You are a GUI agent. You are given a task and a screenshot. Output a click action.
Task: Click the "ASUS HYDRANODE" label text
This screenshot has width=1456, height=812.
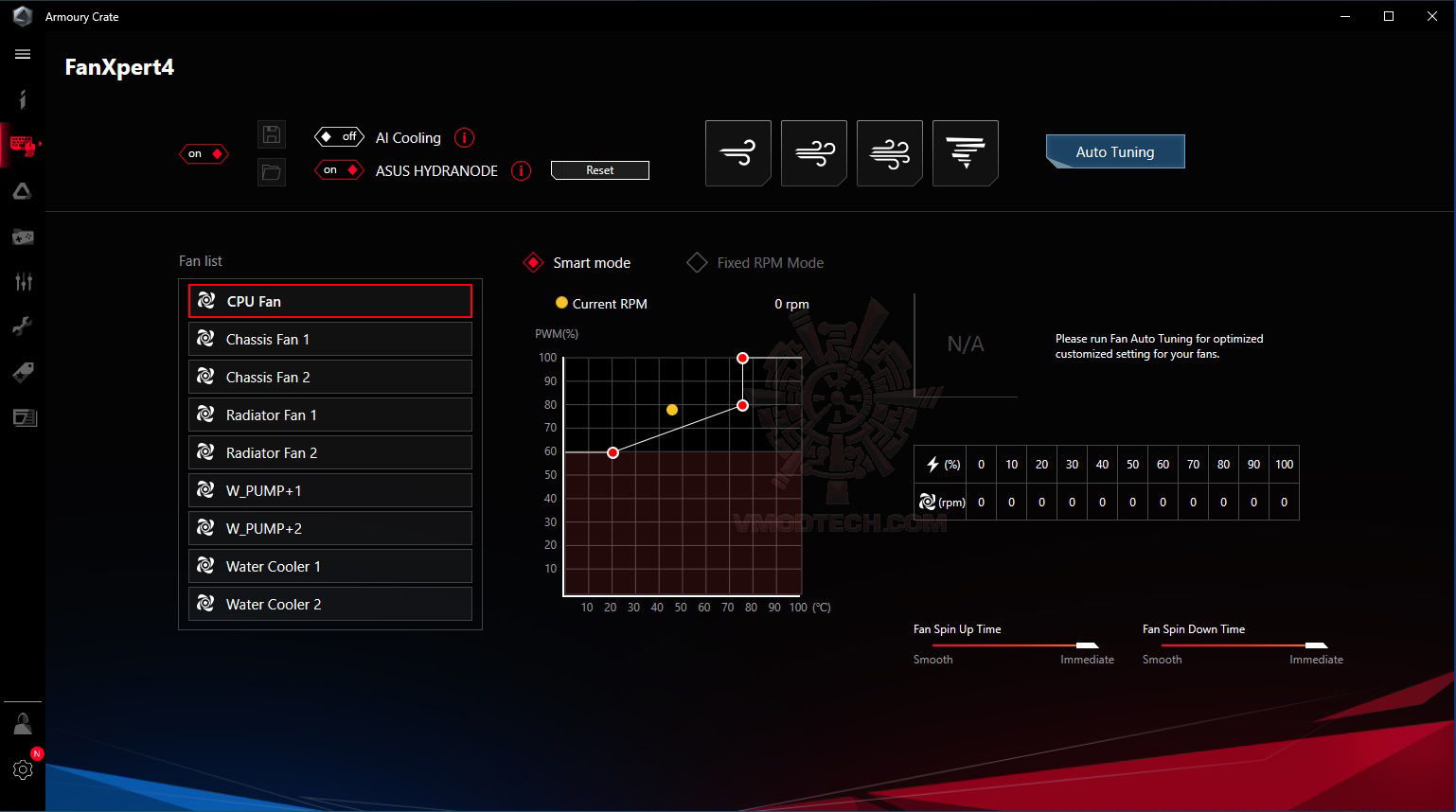click(x=436, y=171)
